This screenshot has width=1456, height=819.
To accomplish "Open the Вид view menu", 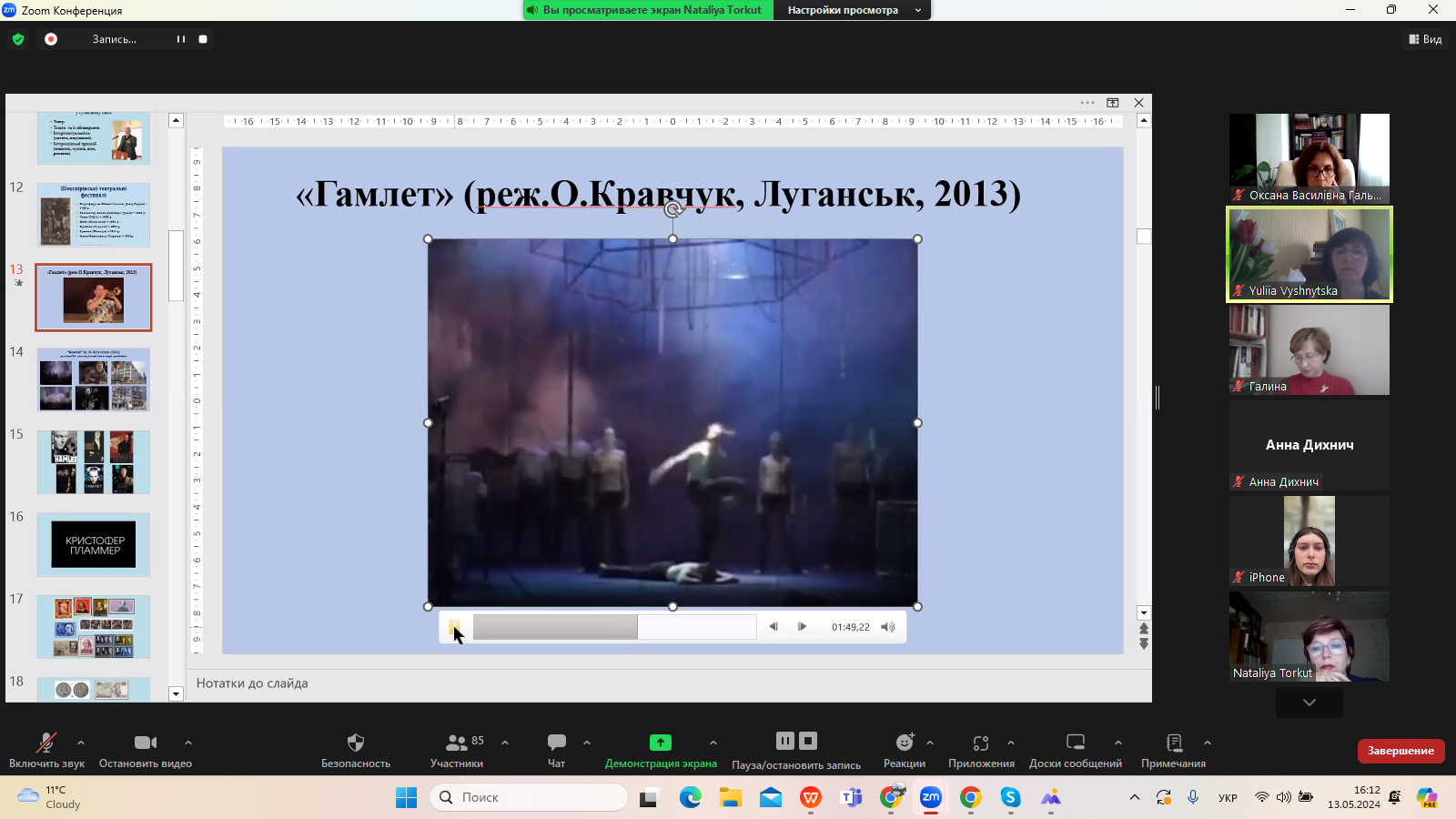I will point(1425,39).
